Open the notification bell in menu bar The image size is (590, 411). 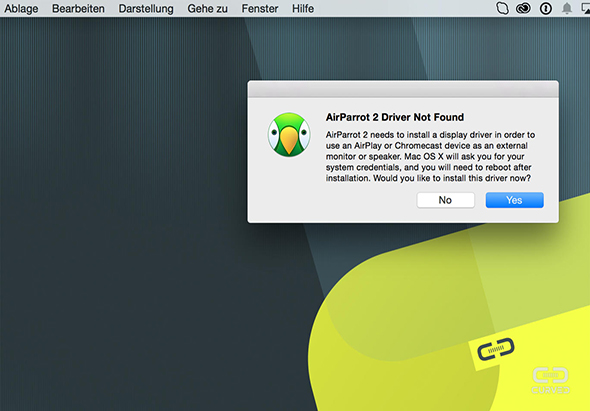[567, 8]
